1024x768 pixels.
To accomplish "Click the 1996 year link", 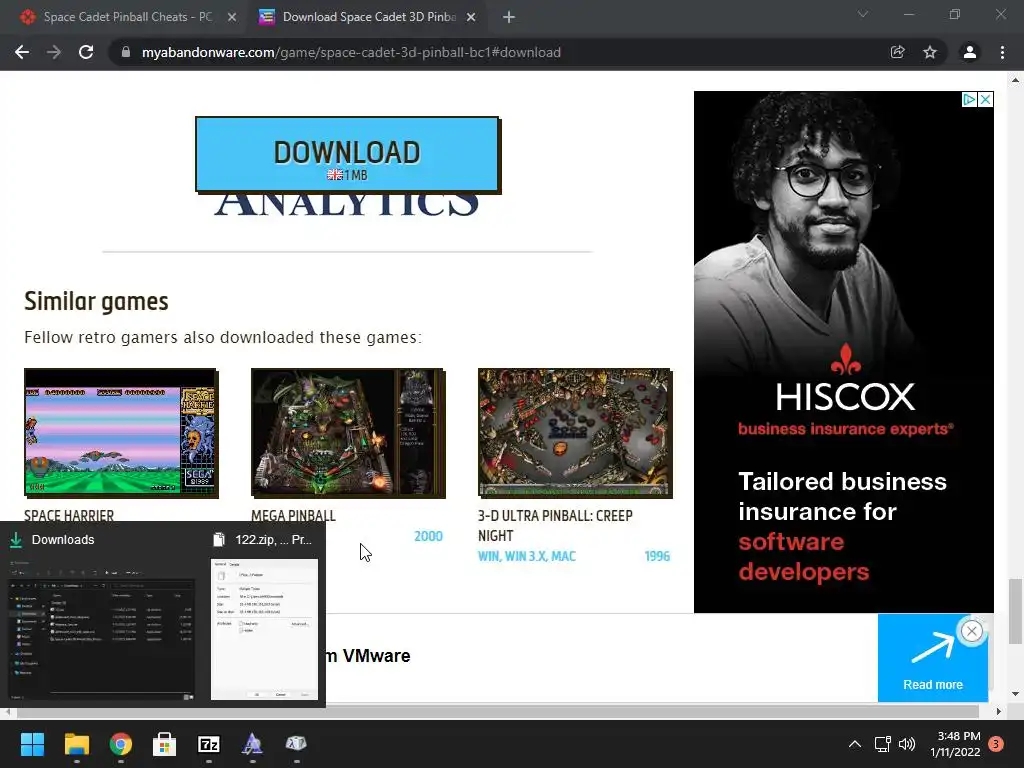I will coord(657,556).
